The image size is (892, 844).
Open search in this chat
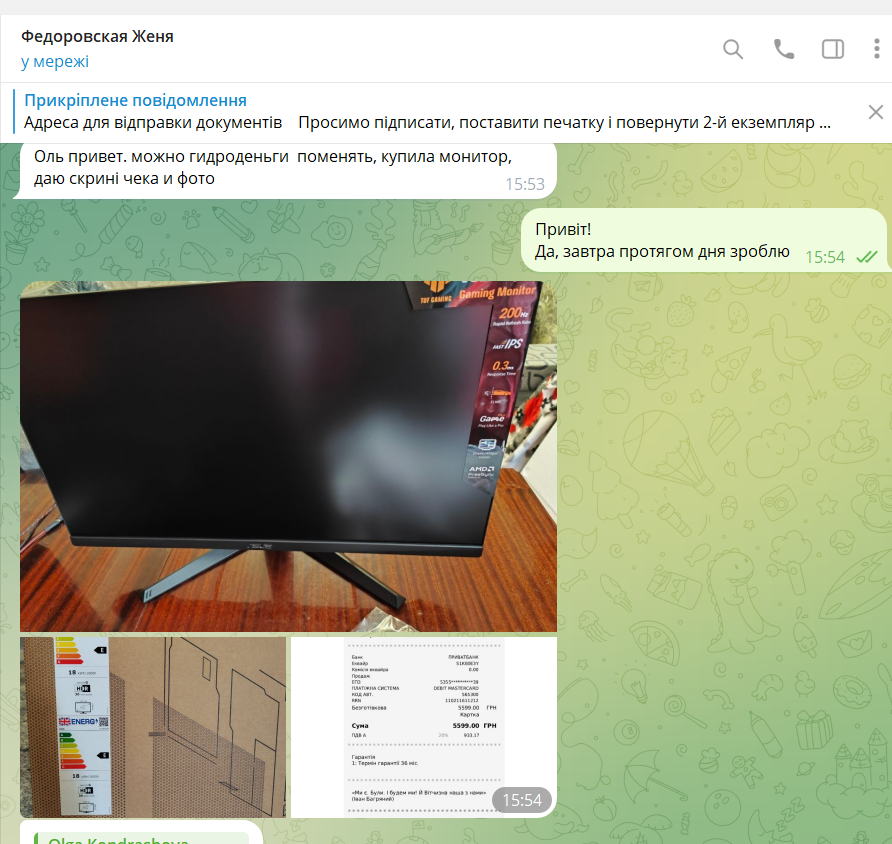(733, 49)
